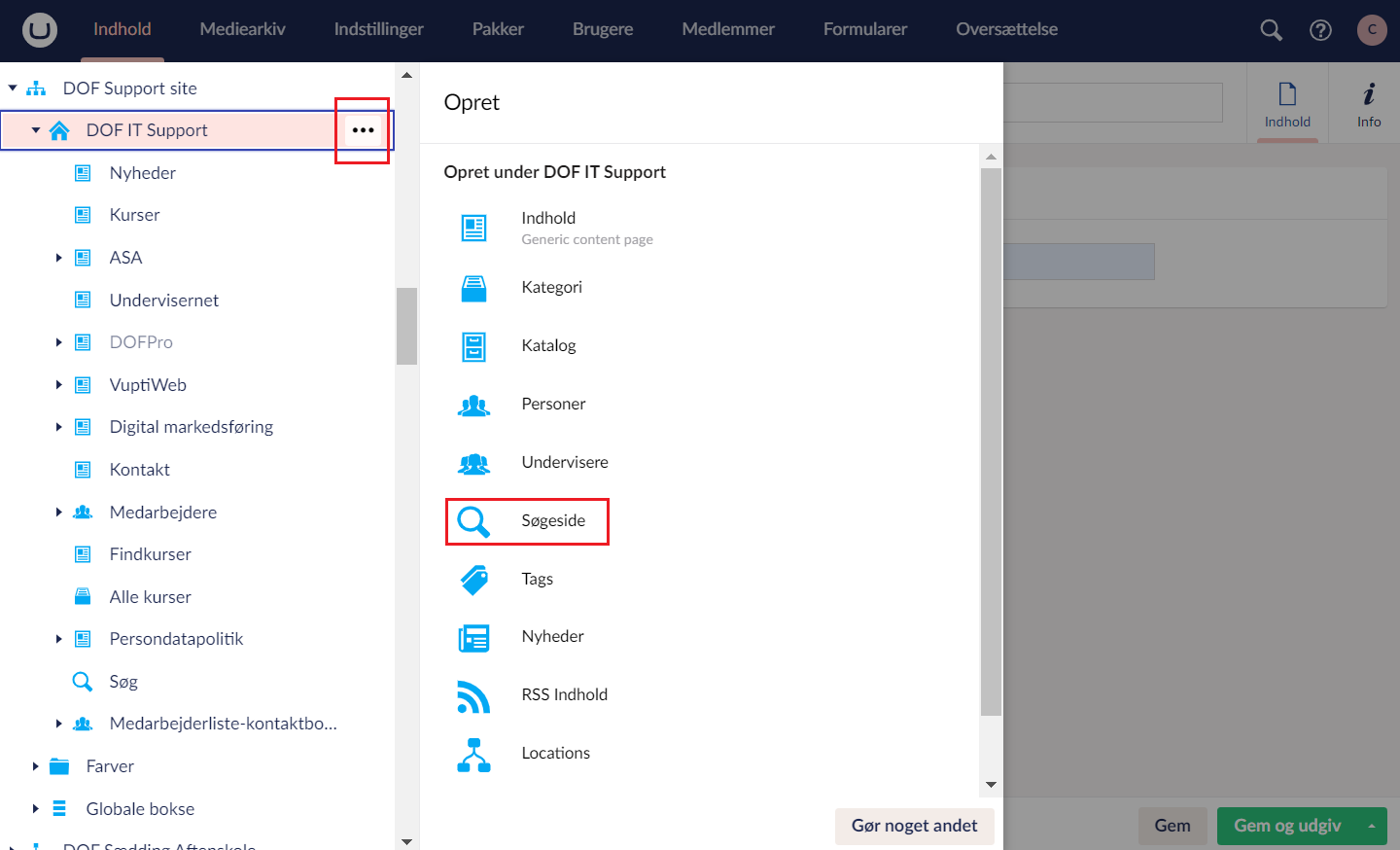The width and height of the screenshot is (1400, 850).
Task: Click the Tags label icon
Action: [x=473, y=580]
